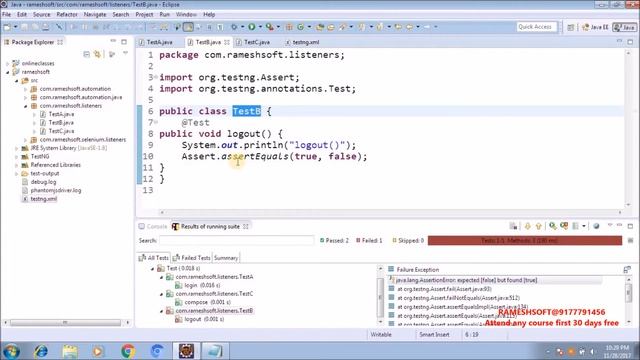Click the layout icon in results view
Viewport: 640px width, 360px height.
tap(576, 226)
